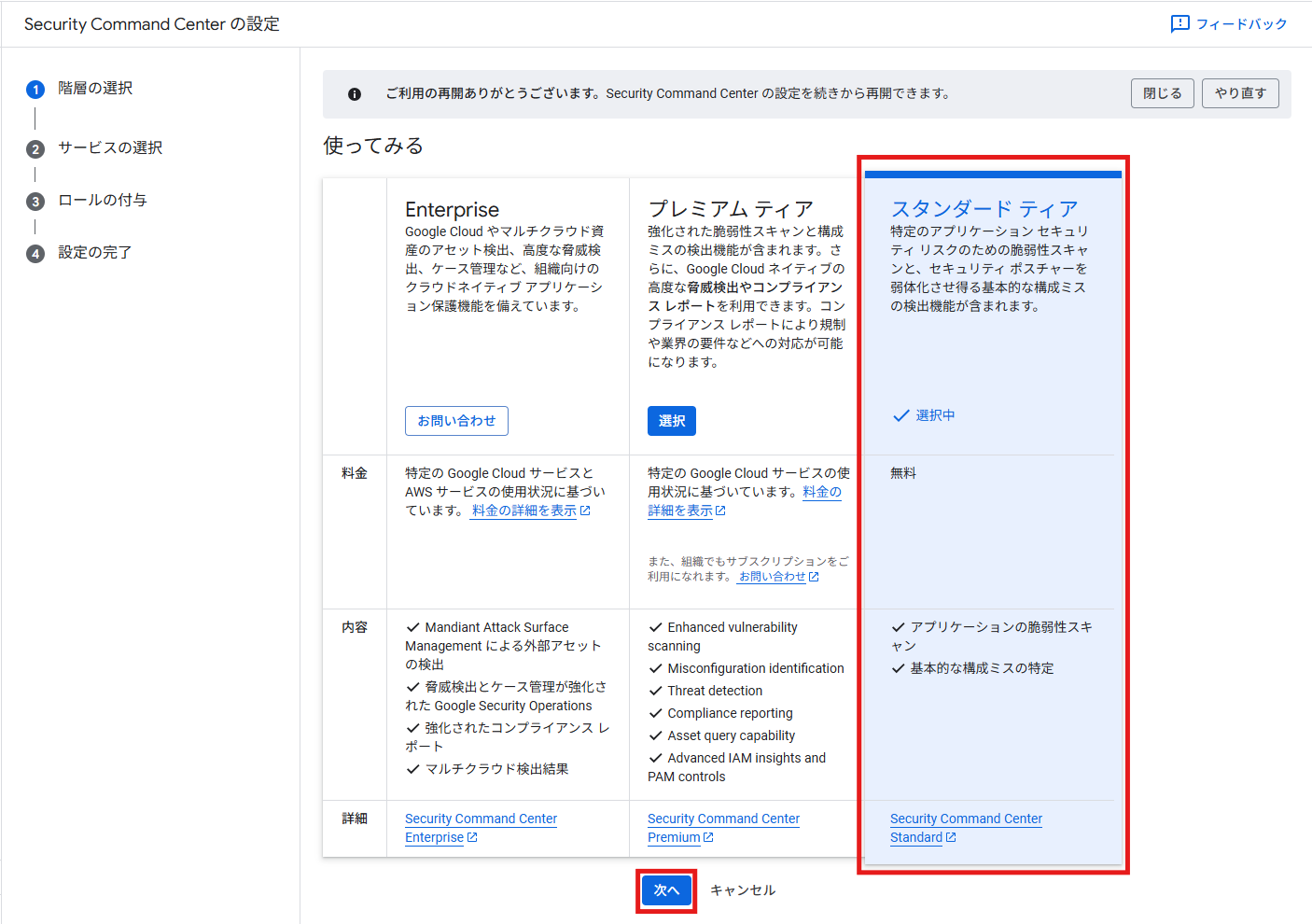Image resolution: width=1312 pixels, height=924 pixels.
Task: Select the スタンダード ティア heading
Action: point(984,209)
